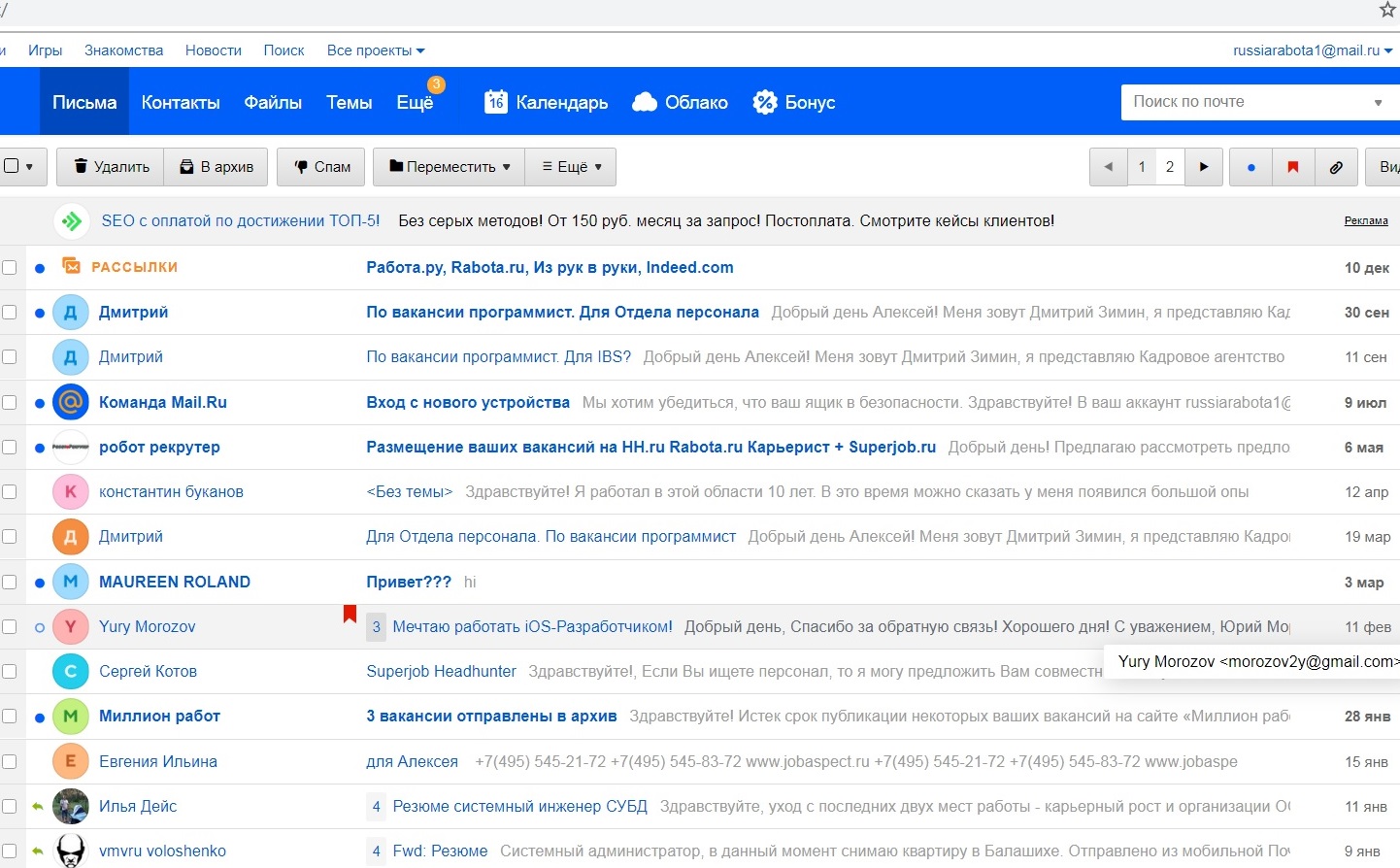Viewport: 1400px width, 868px height.
Task: Open Контакты tab
Action: [x=181, y=102]
